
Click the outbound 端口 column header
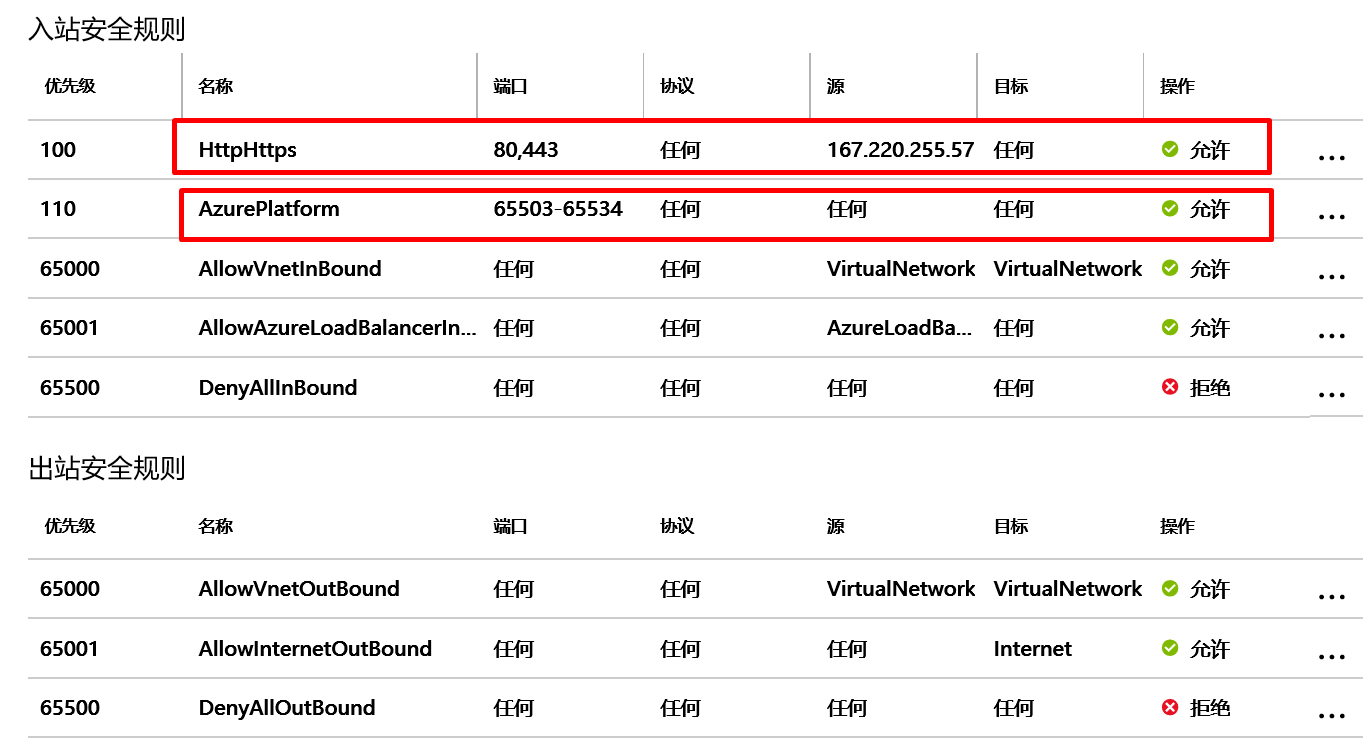pos(510,526)
